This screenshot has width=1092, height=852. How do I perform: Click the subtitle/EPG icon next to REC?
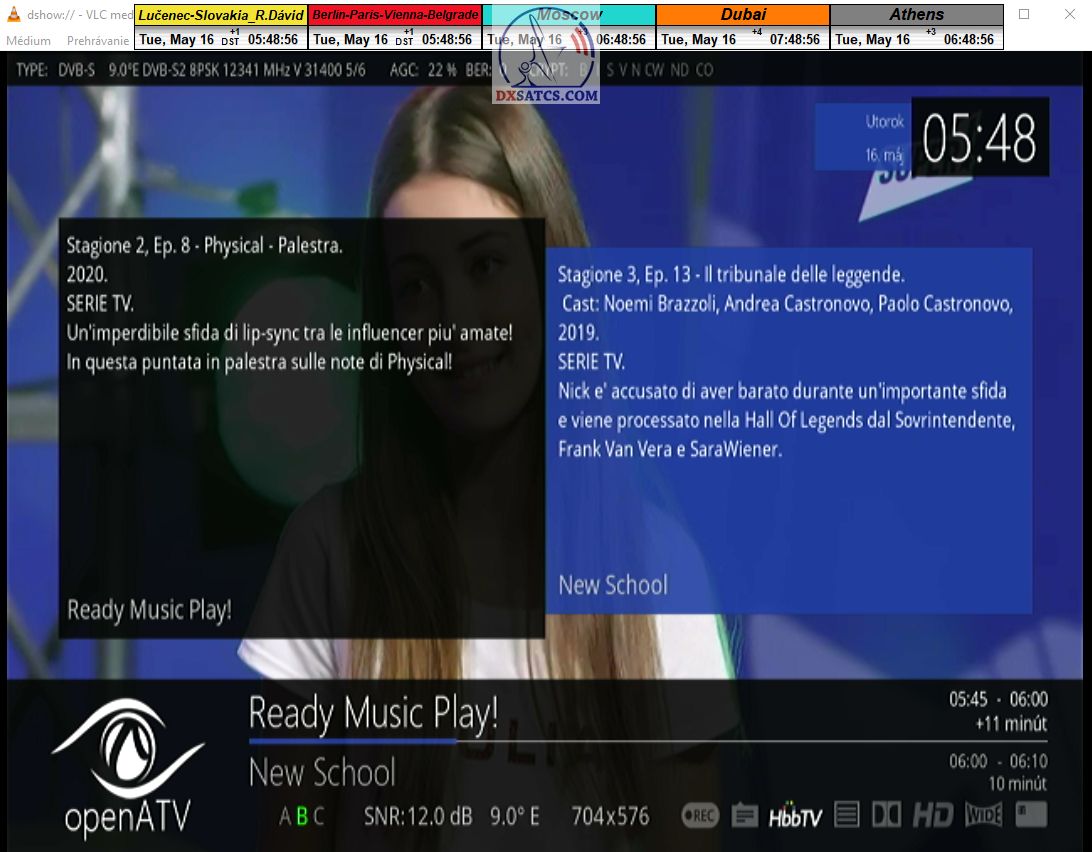(745, 816)
